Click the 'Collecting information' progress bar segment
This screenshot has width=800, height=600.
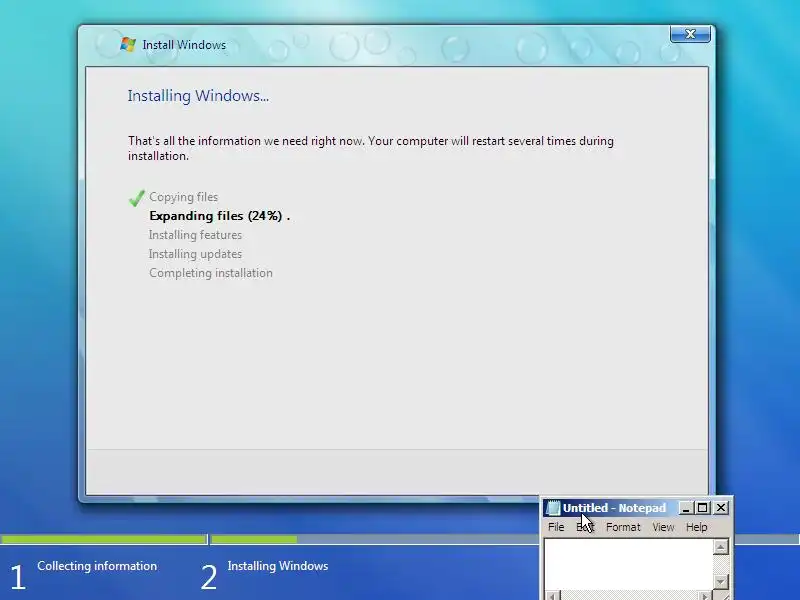(x=104, y=539)
